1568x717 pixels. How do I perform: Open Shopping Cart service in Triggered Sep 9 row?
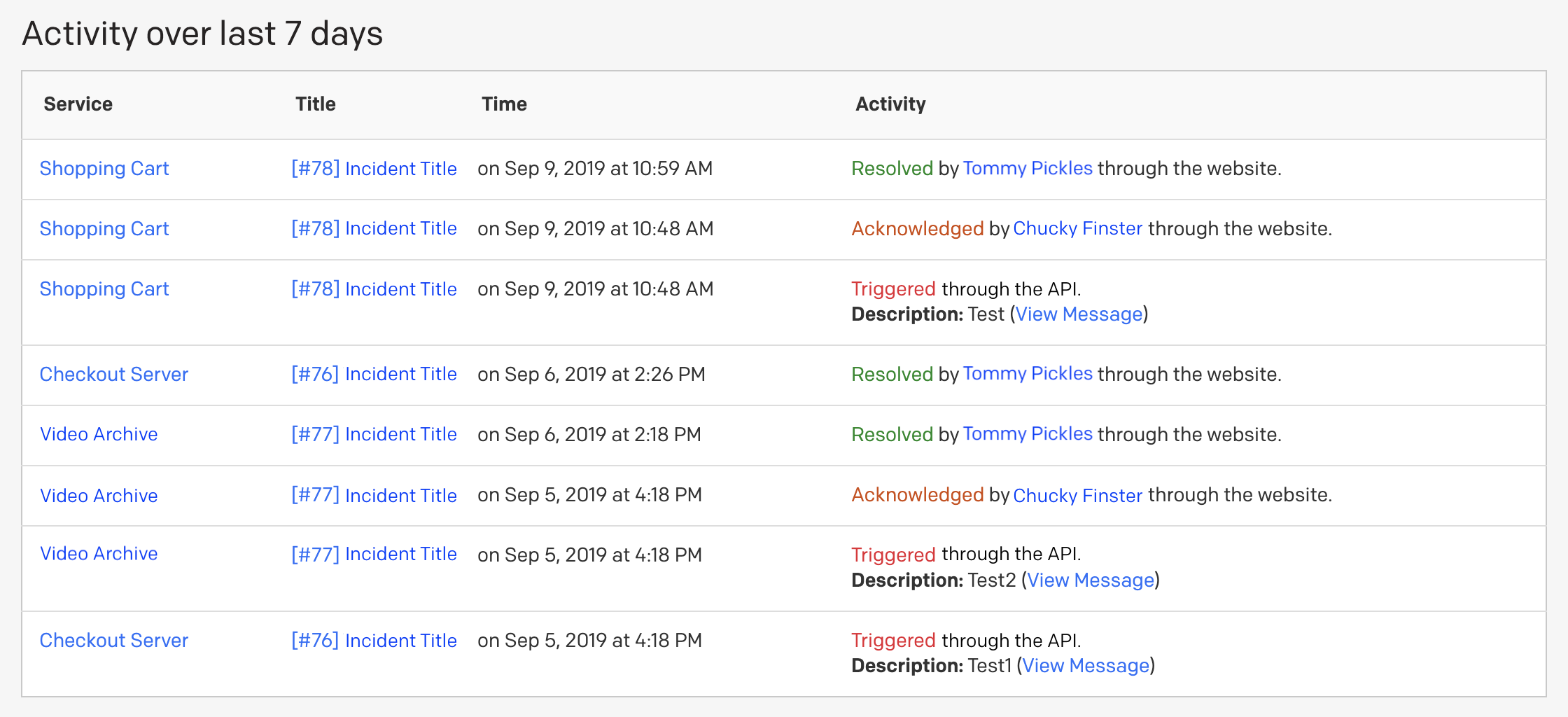pos(104,289)
